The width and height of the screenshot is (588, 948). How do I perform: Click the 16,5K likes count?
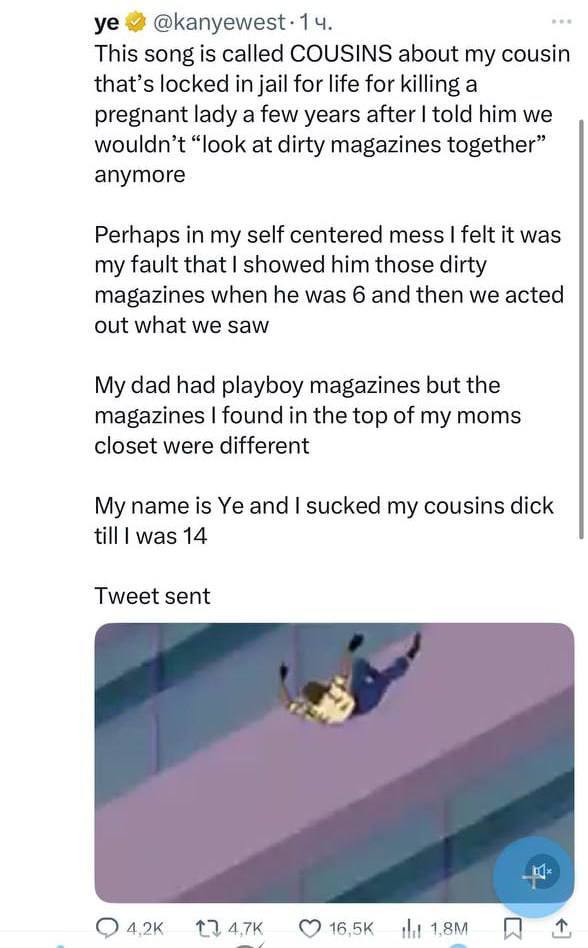(351, 927)
